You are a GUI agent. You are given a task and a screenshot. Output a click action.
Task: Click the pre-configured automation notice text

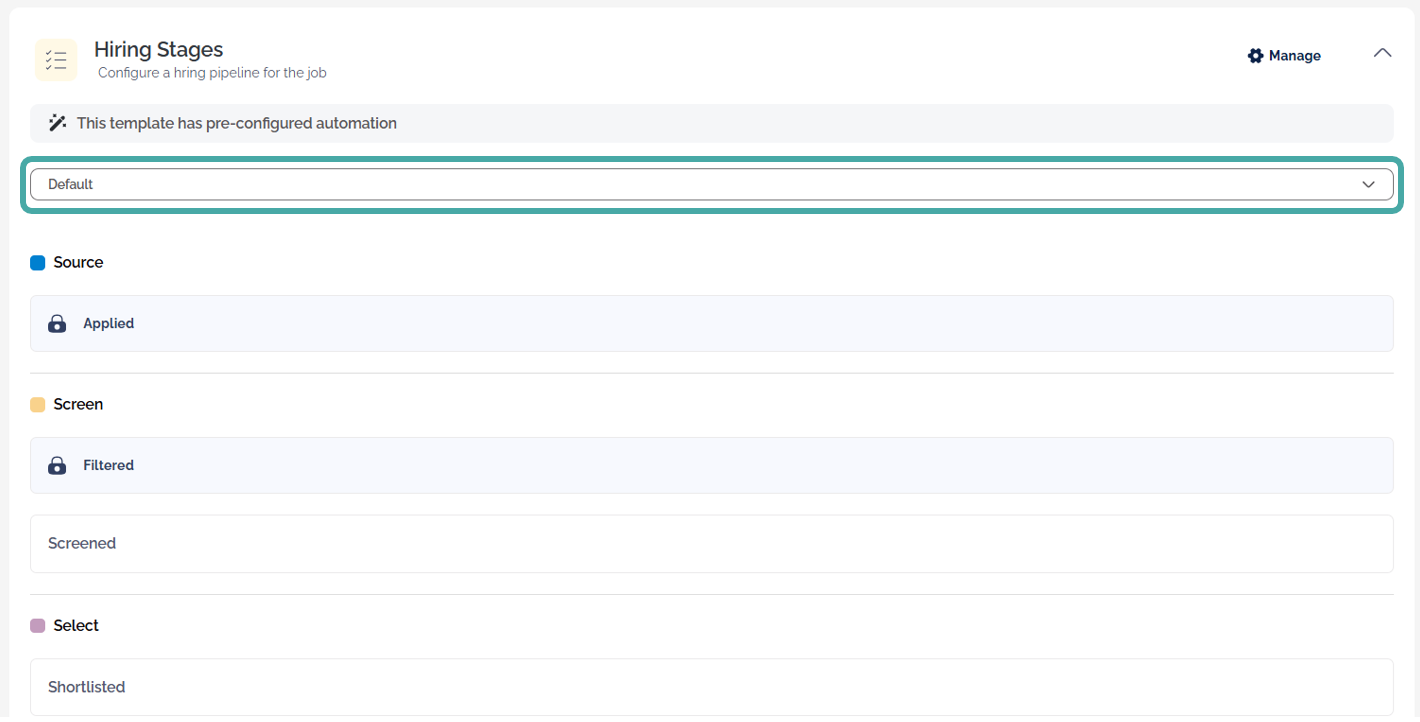(x=237, y=124)
